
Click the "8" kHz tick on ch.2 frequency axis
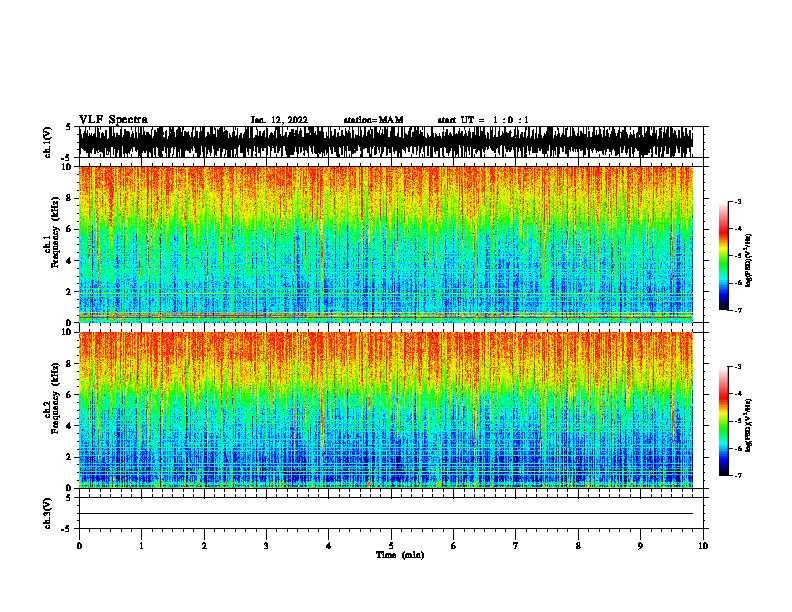(x=69, y=363)
